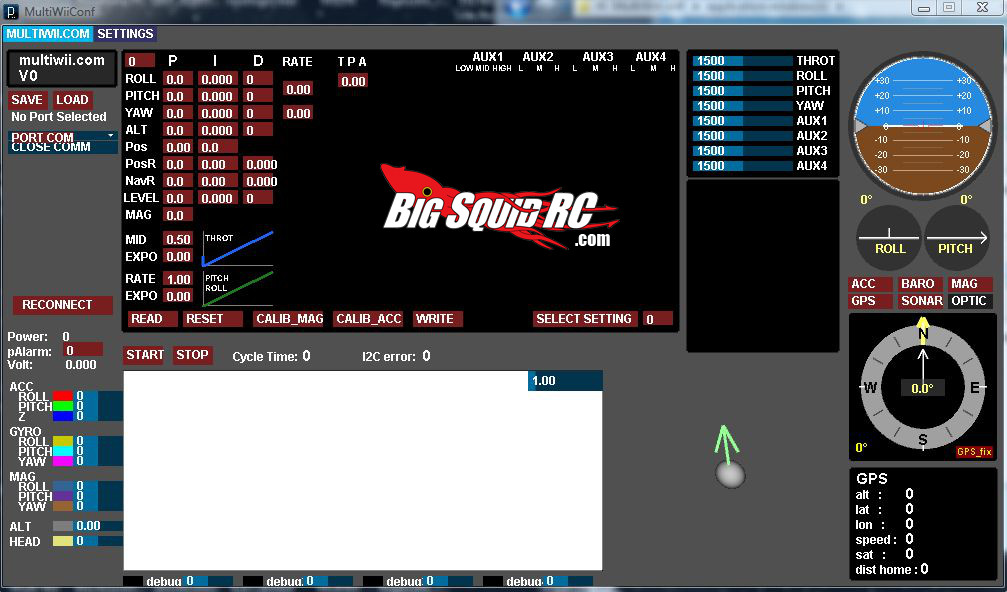Click the yellow GYRO ROLL color swatch

pyautogui.click(x=62, y=441)
